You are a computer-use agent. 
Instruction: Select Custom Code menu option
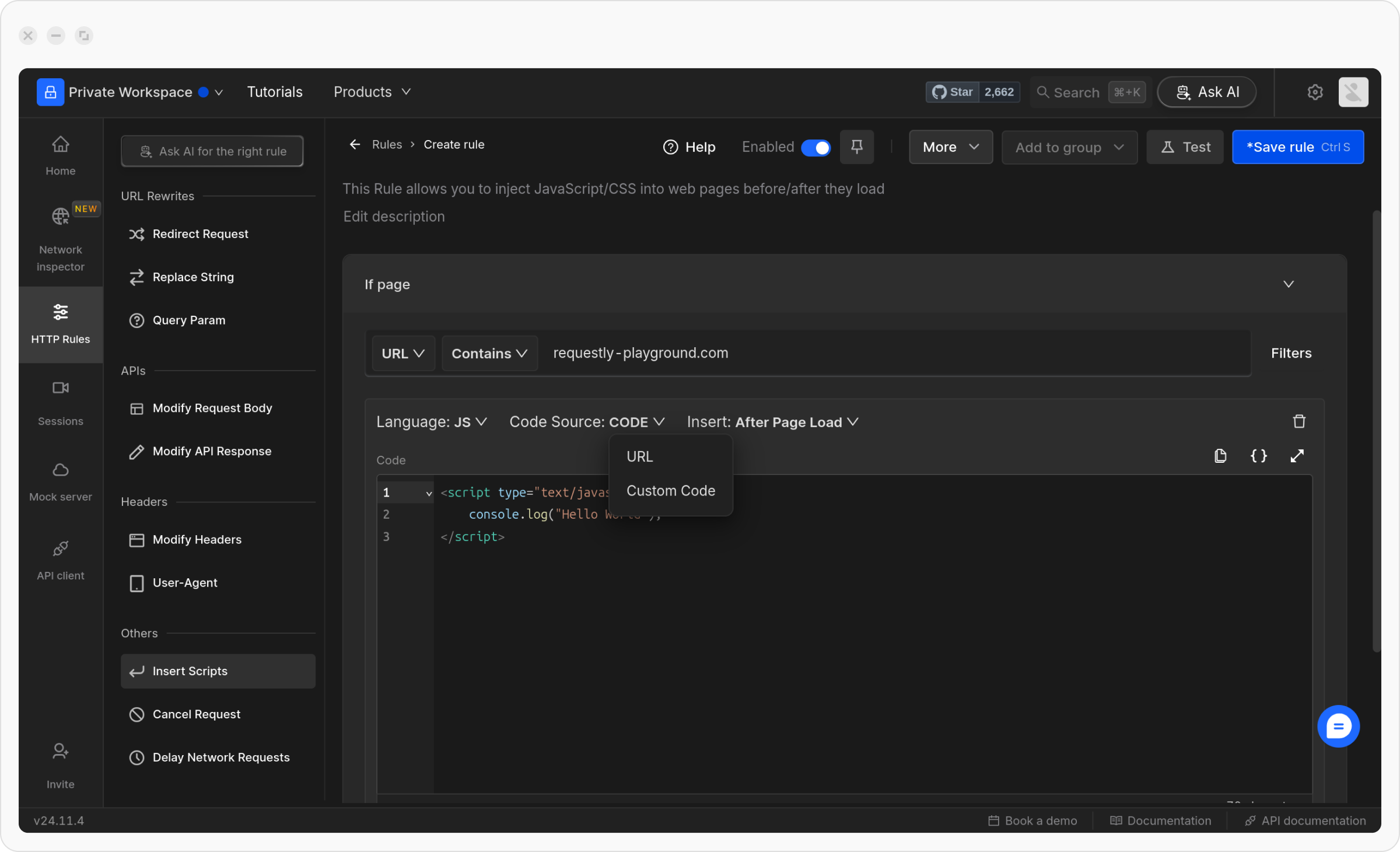click(x=670, y=491)
